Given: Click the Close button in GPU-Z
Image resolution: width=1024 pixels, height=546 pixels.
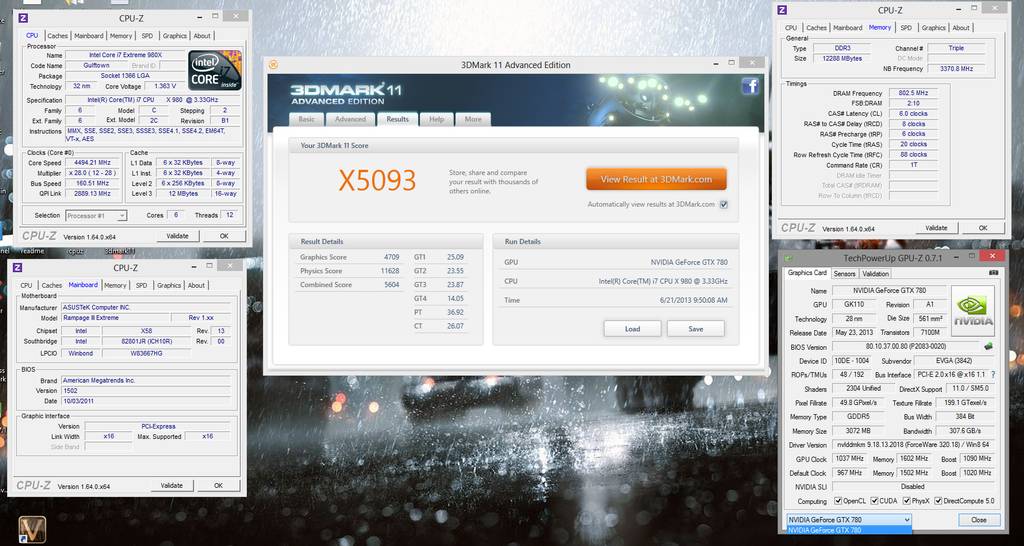Looking at the screenshot, I should [x=979, y=520].
